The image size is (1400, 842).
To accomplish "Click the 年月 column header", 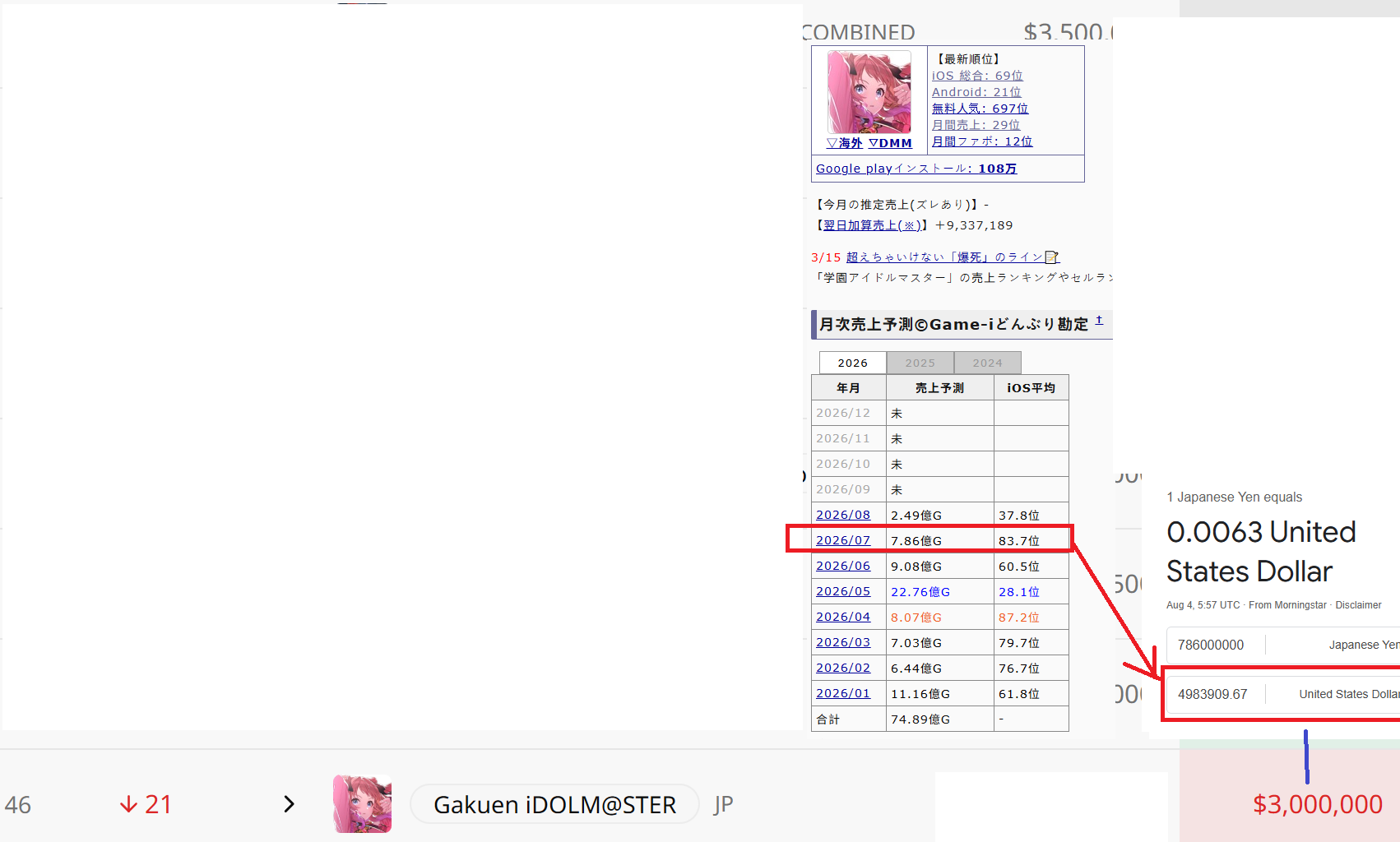I will 849,387.
